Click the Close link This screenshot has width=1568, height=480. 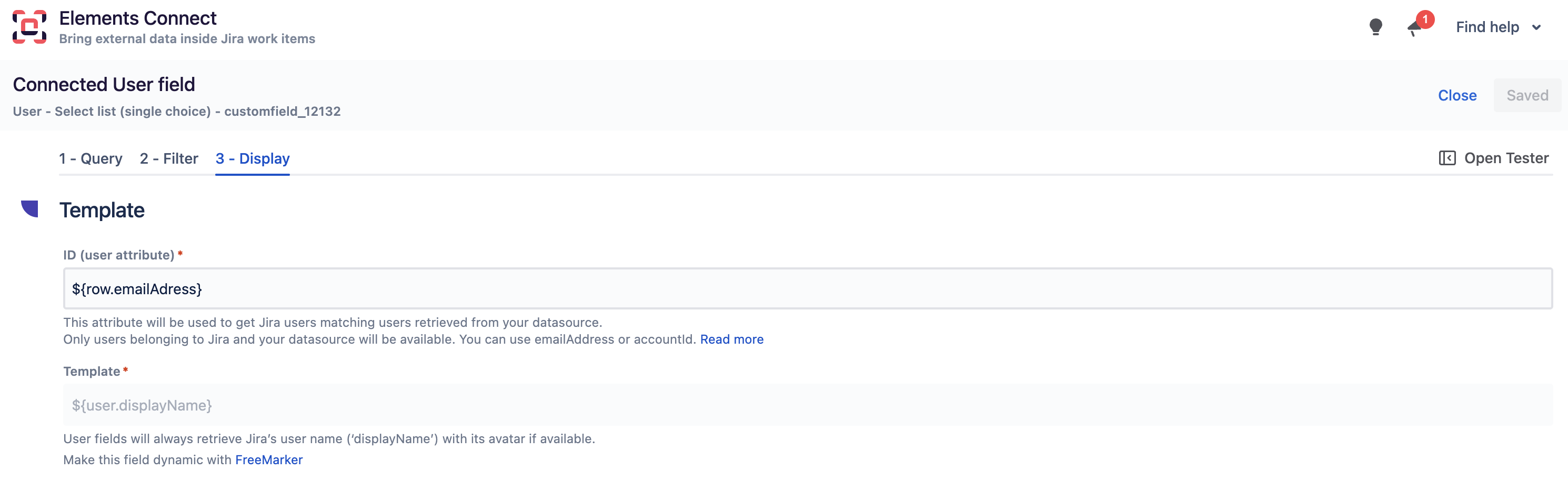1456,96
